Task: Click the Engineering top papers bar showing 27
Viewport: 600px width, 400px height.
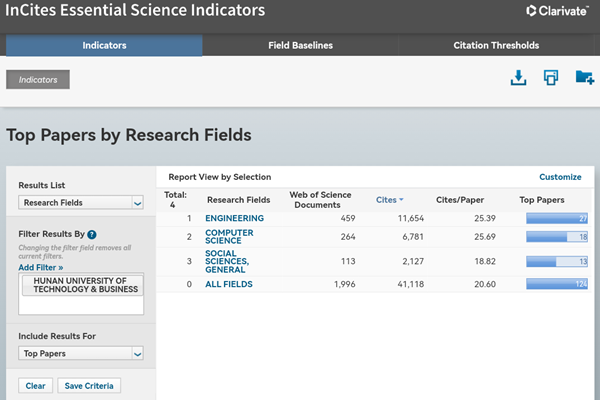Action: point(557,218)
